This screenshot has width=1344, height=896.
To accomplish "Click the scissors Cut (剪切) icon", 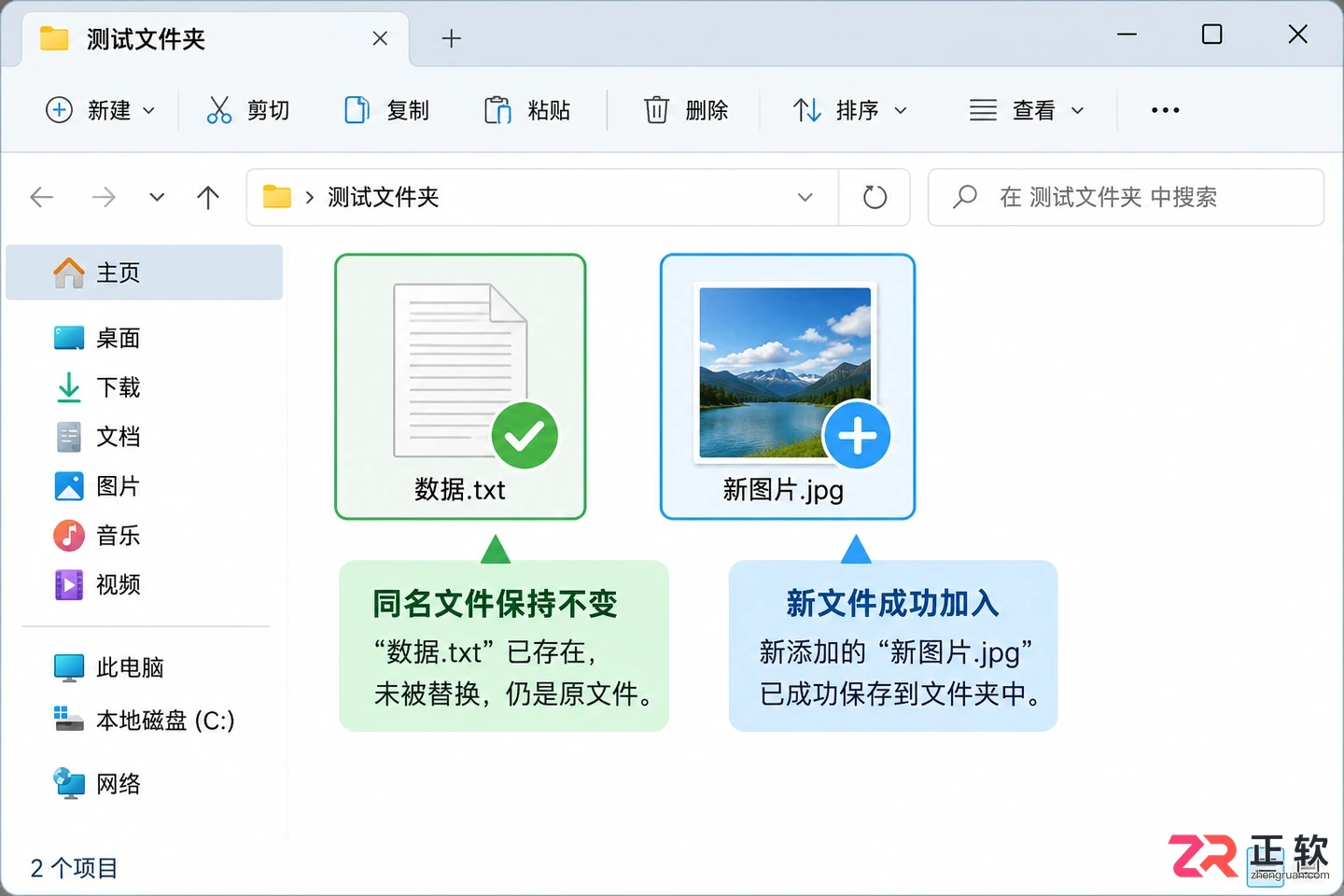I will click(x=219, y=110).
